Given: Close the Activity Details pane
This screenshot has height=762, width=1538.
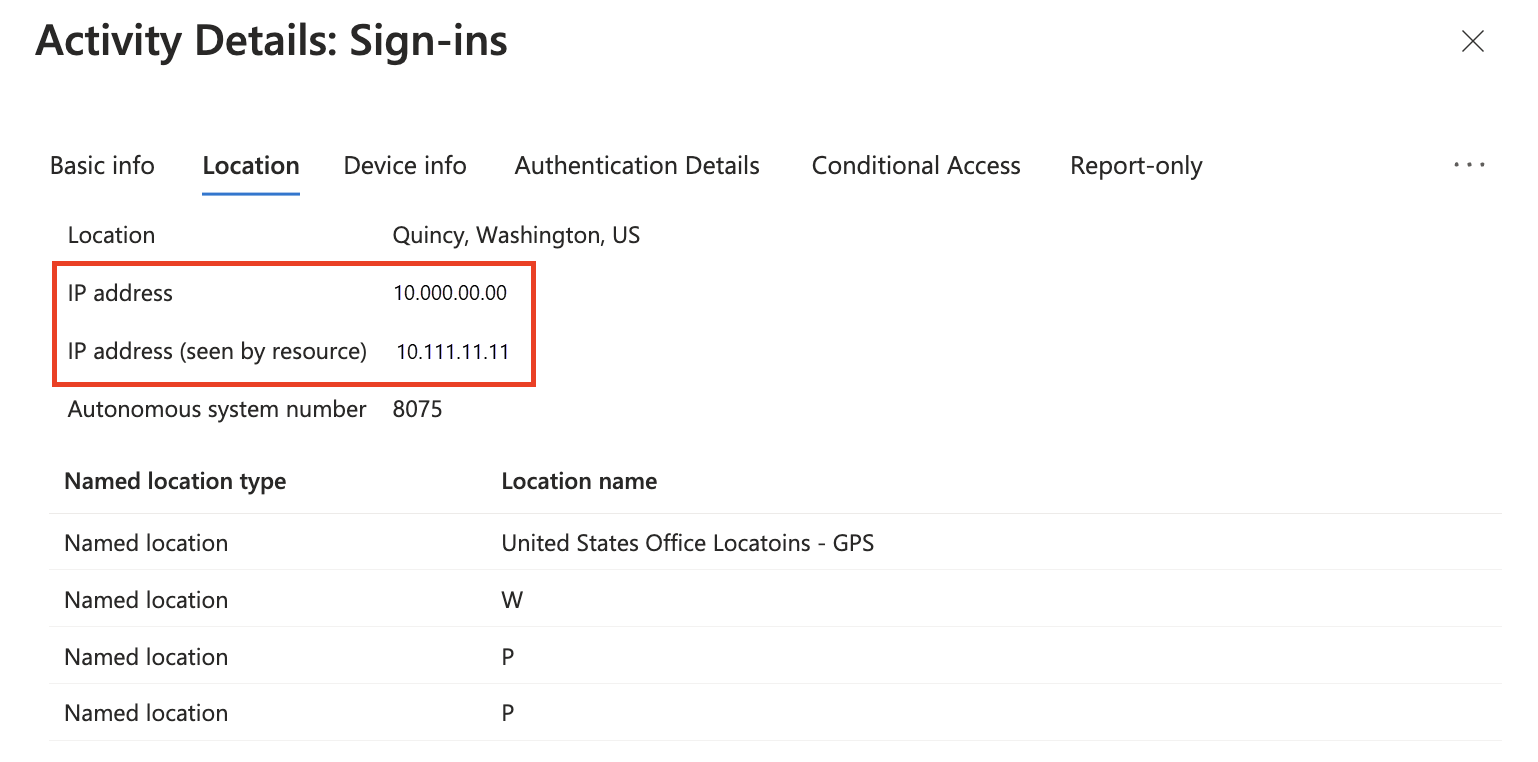Looking at the screenshot, I should click(x=1472, y=41).
